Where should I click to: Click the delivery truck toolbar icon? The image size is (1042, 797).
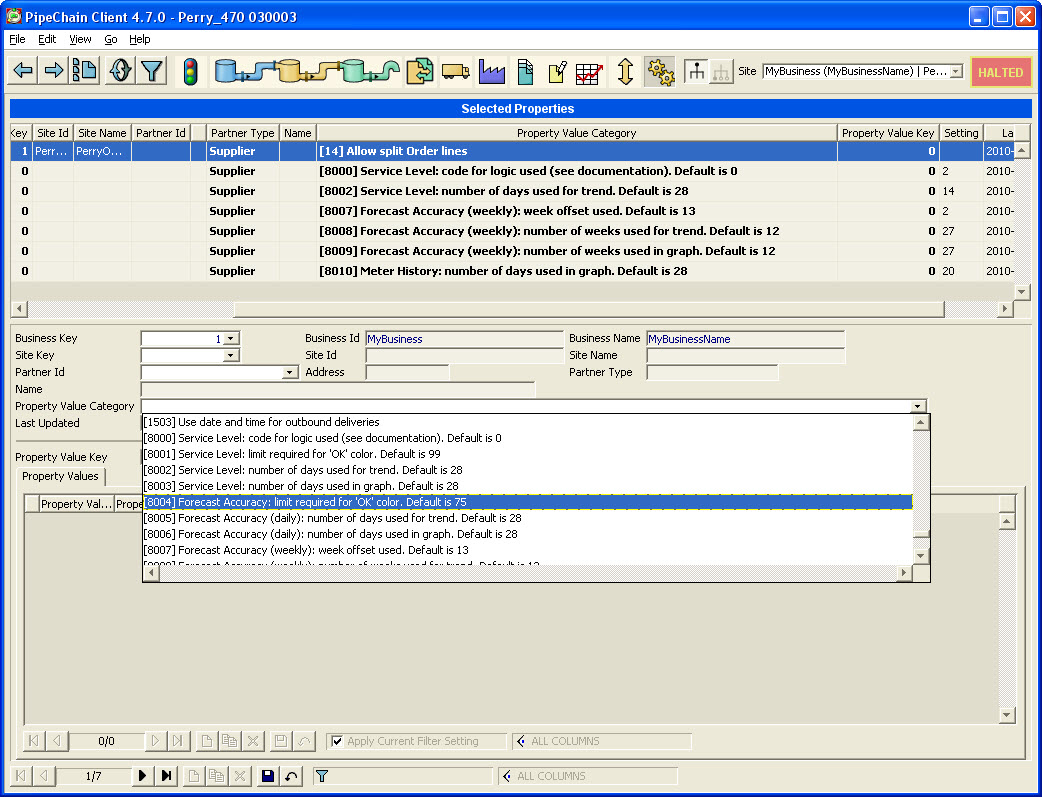click(x=455, y=71)
